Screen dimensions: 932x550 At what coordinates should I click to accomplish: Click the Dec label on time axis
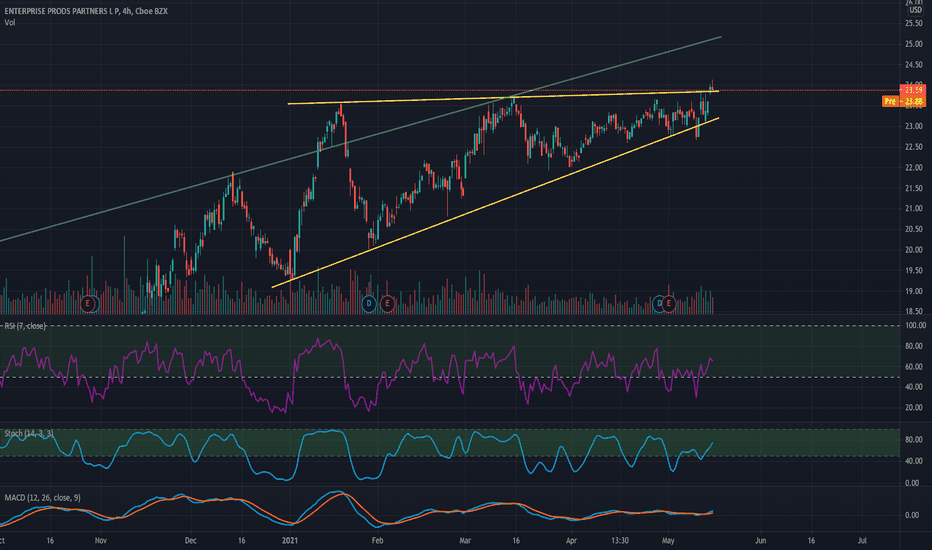pyautogui.click(x=190, y=540)
